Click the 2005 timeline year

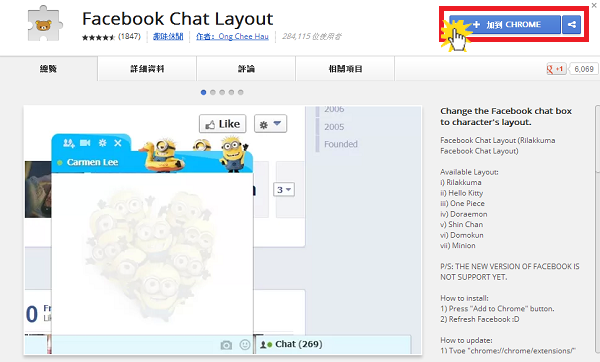click(334, 127)
